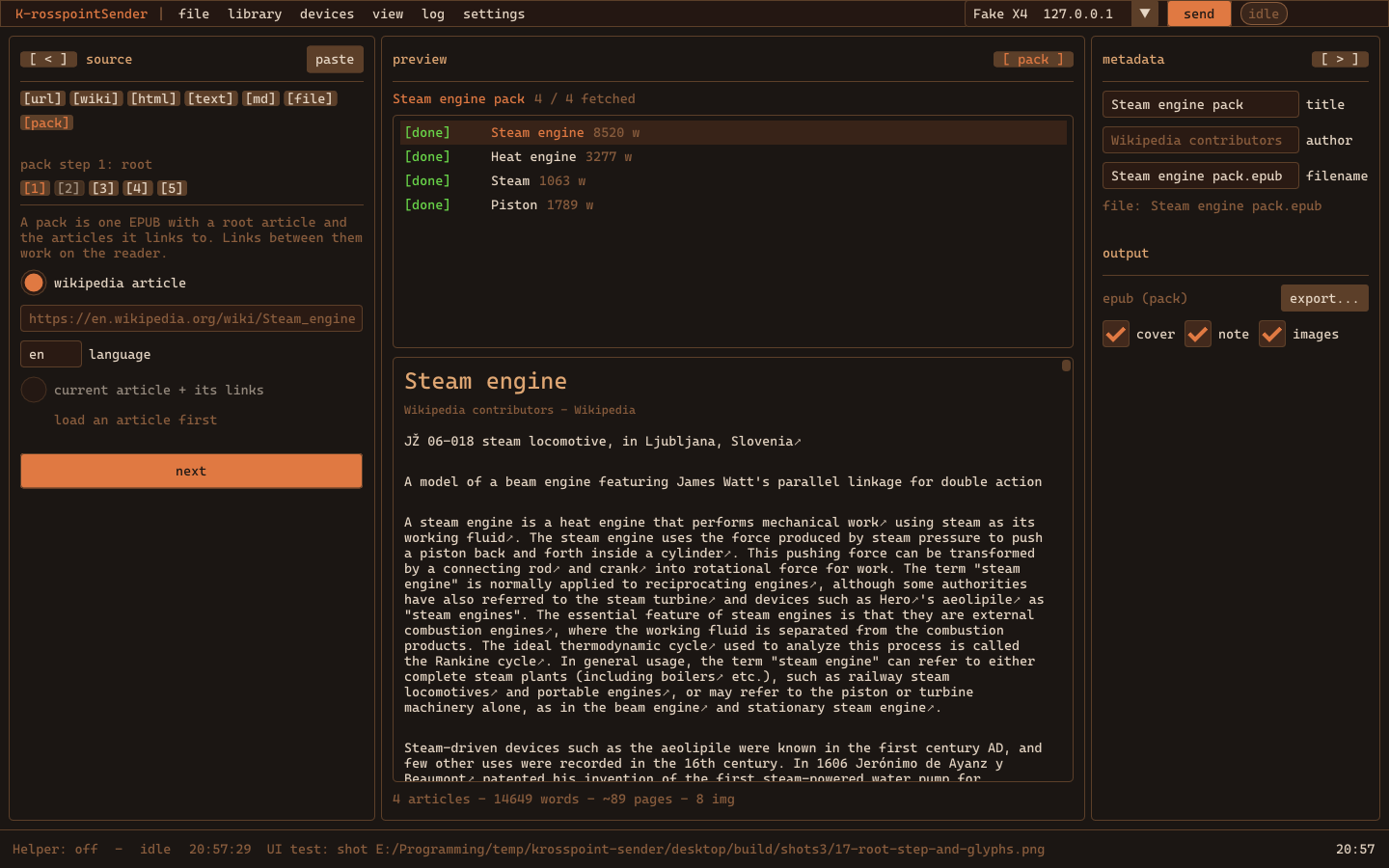Screen dimensions: 1389x868
Task: Open device dropdown arrow next to 127.0.0.1
Action: tap(1144, 14)
